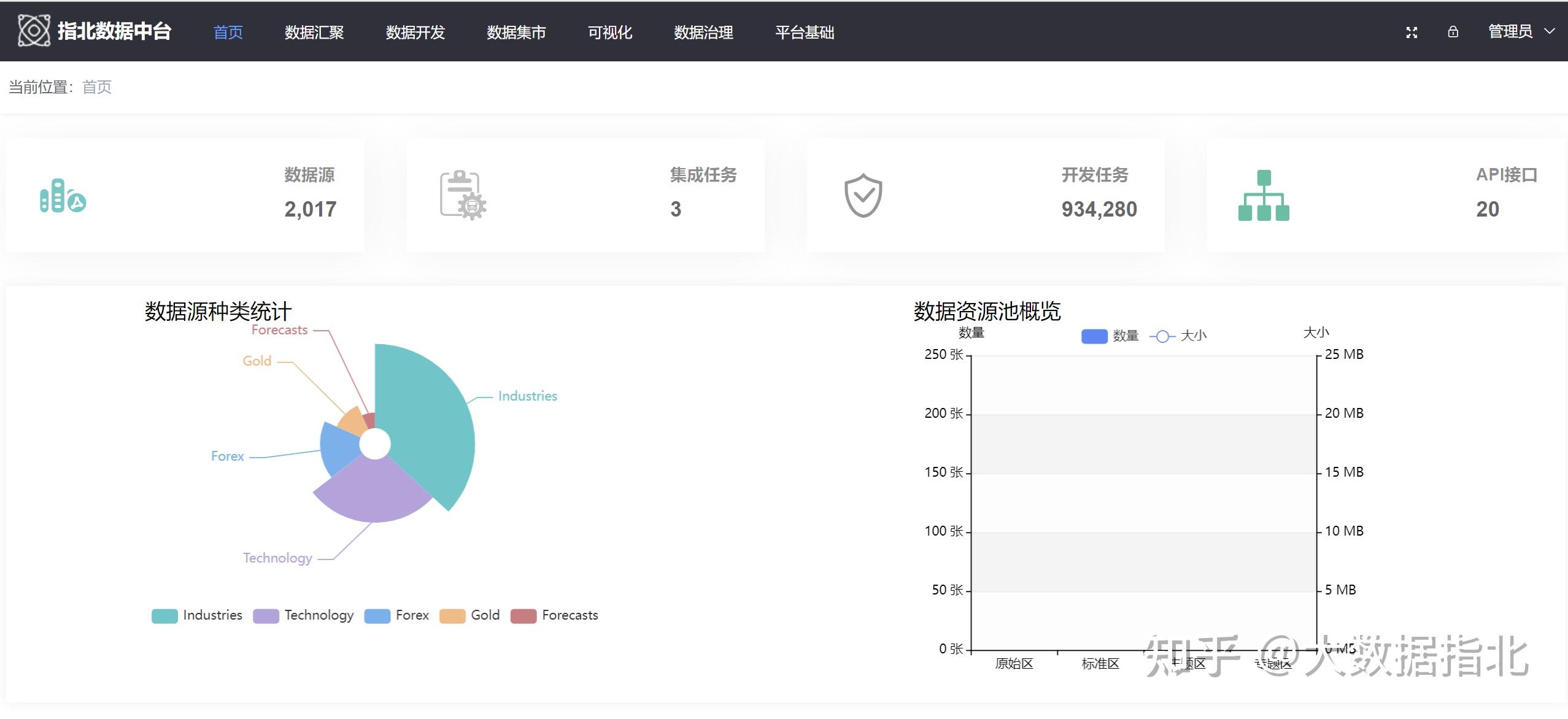The width and height of the screenshot is (1568, 719).
Task: Go to 首页 in top navigation
Action: click(x=228, y=33)
